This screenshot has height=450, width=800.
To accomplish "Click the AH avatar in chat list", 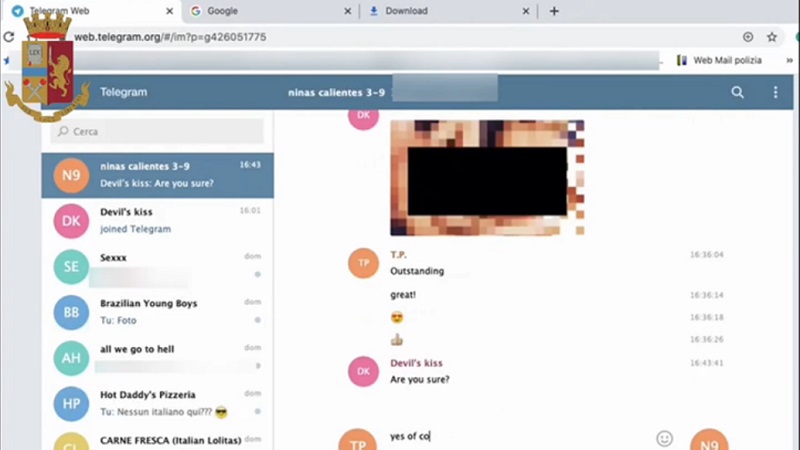I will click(x=71, y=358).
